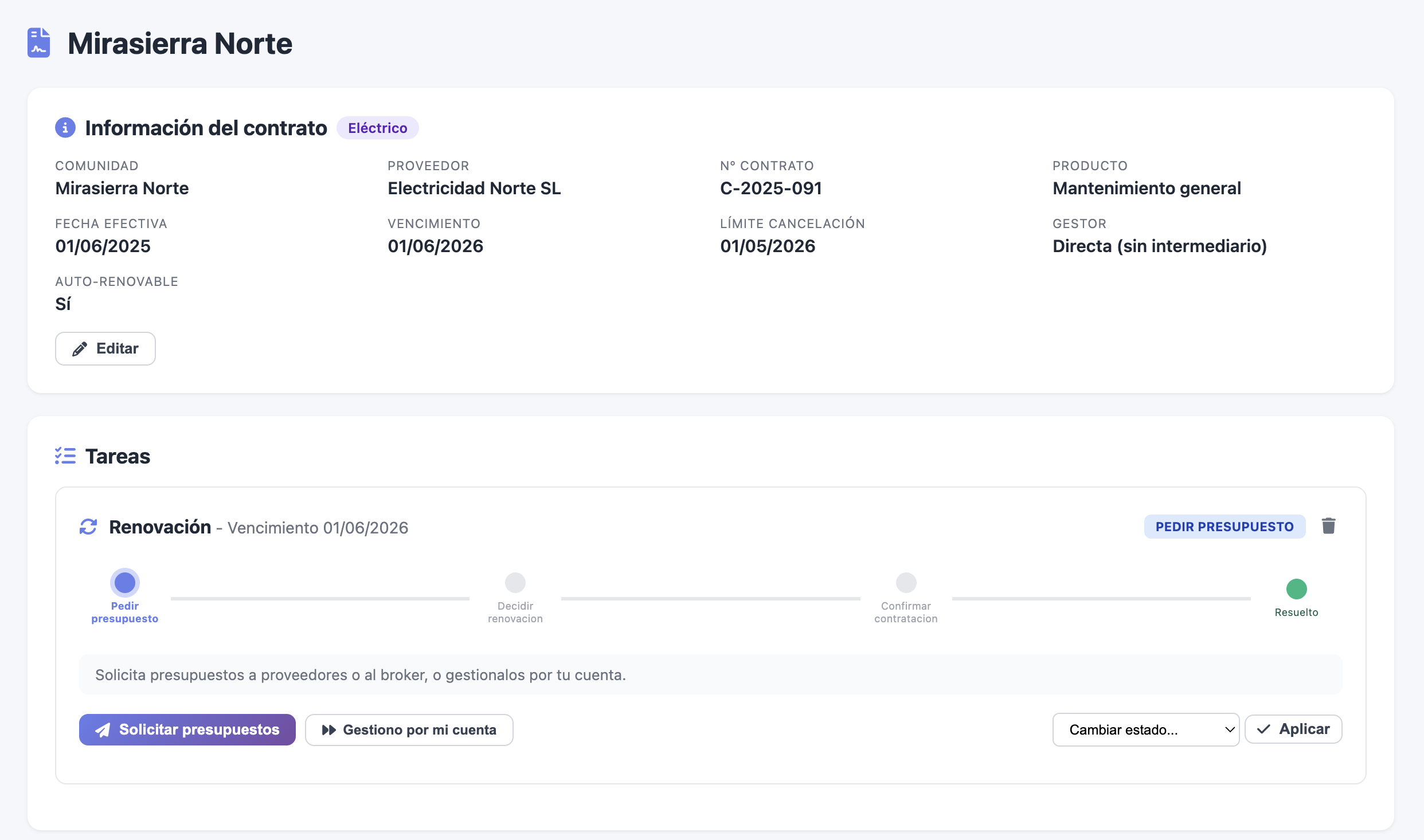Click the Eléctrico tag badge
Viewport: 1424px width, 840px height.
pos(378,128)
